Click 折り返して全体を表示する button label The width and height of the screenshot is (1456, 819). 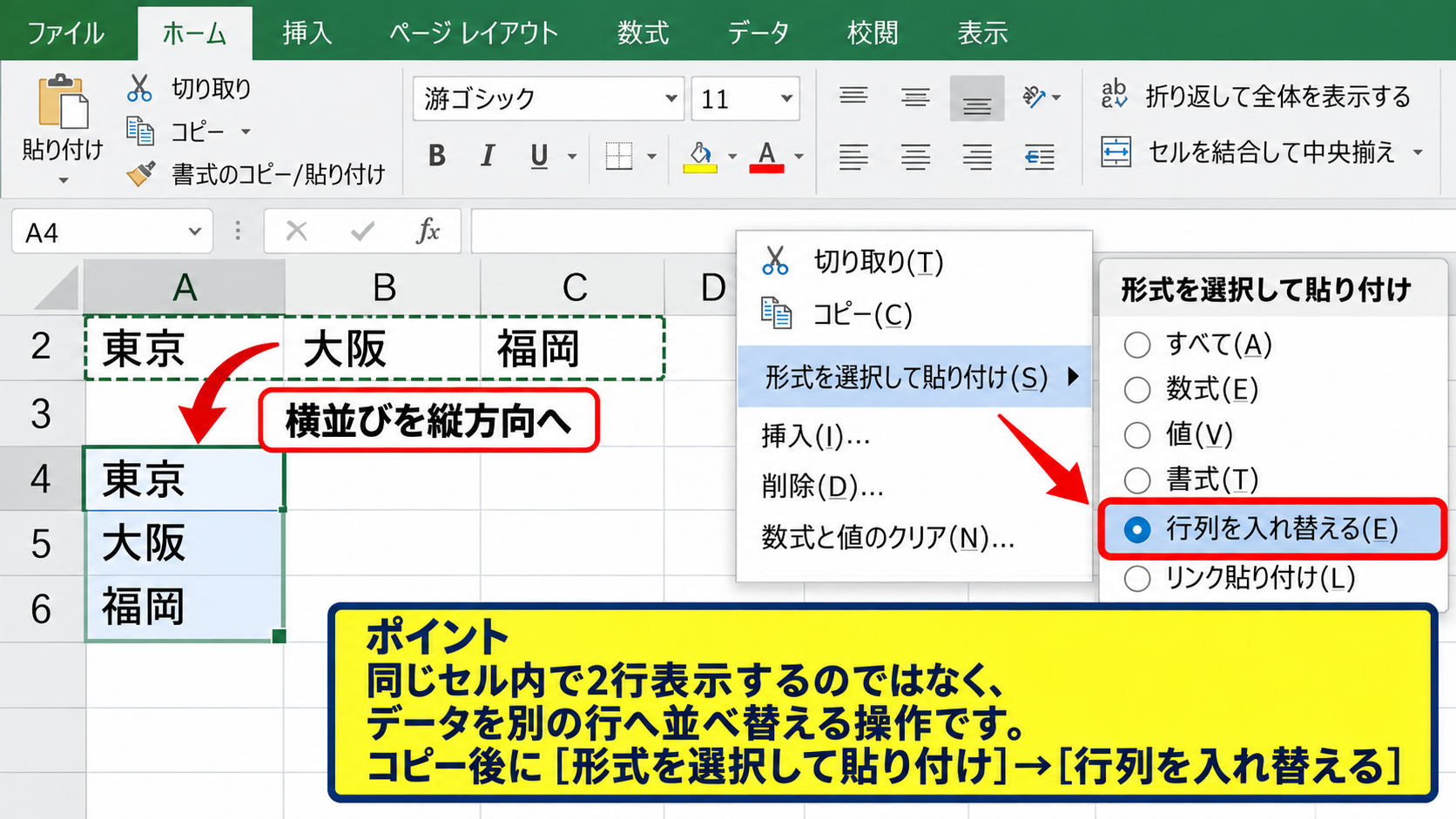coord(1278,96)
